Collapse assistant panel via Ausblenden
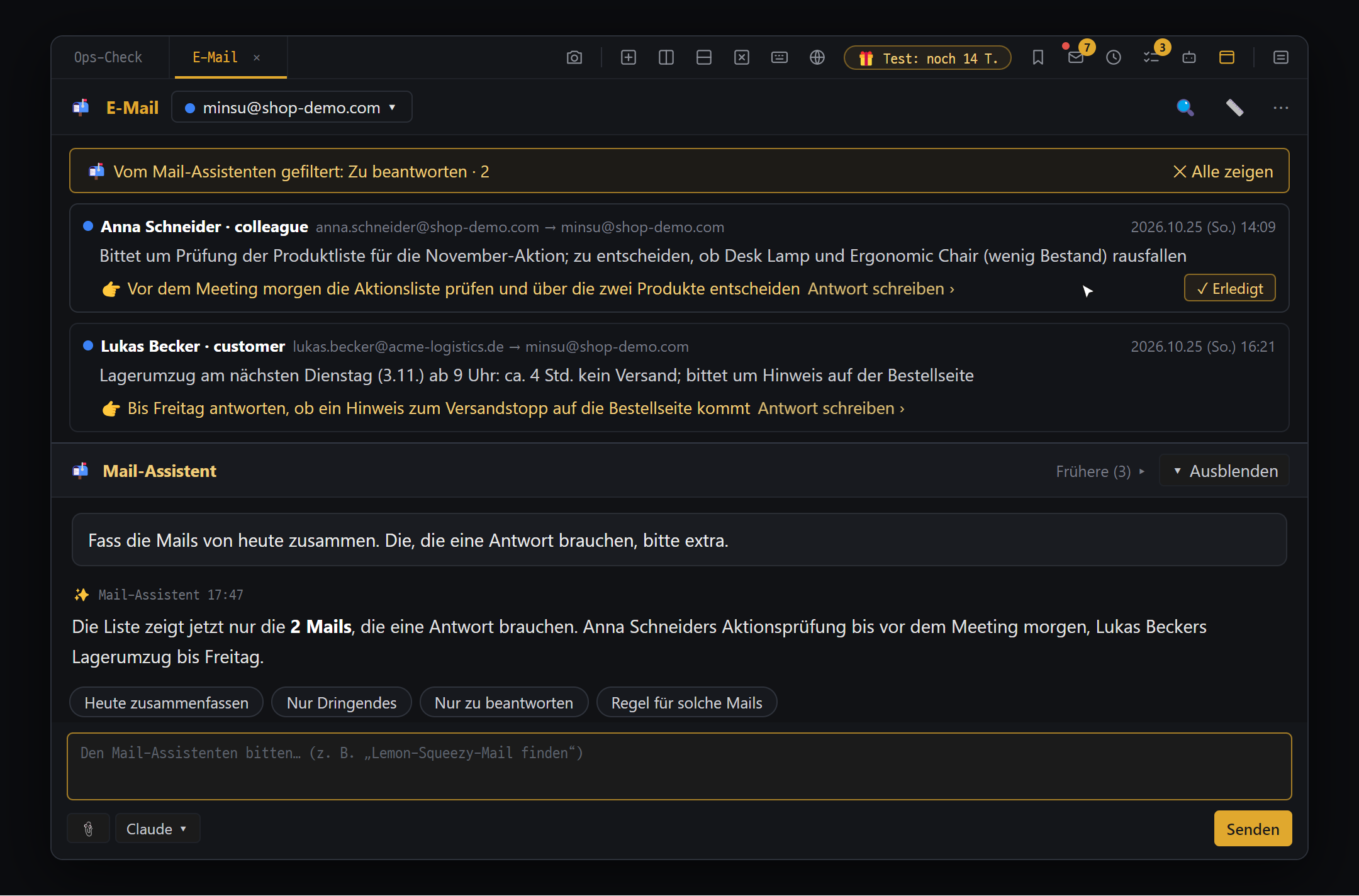 [x=1224, y=471]
